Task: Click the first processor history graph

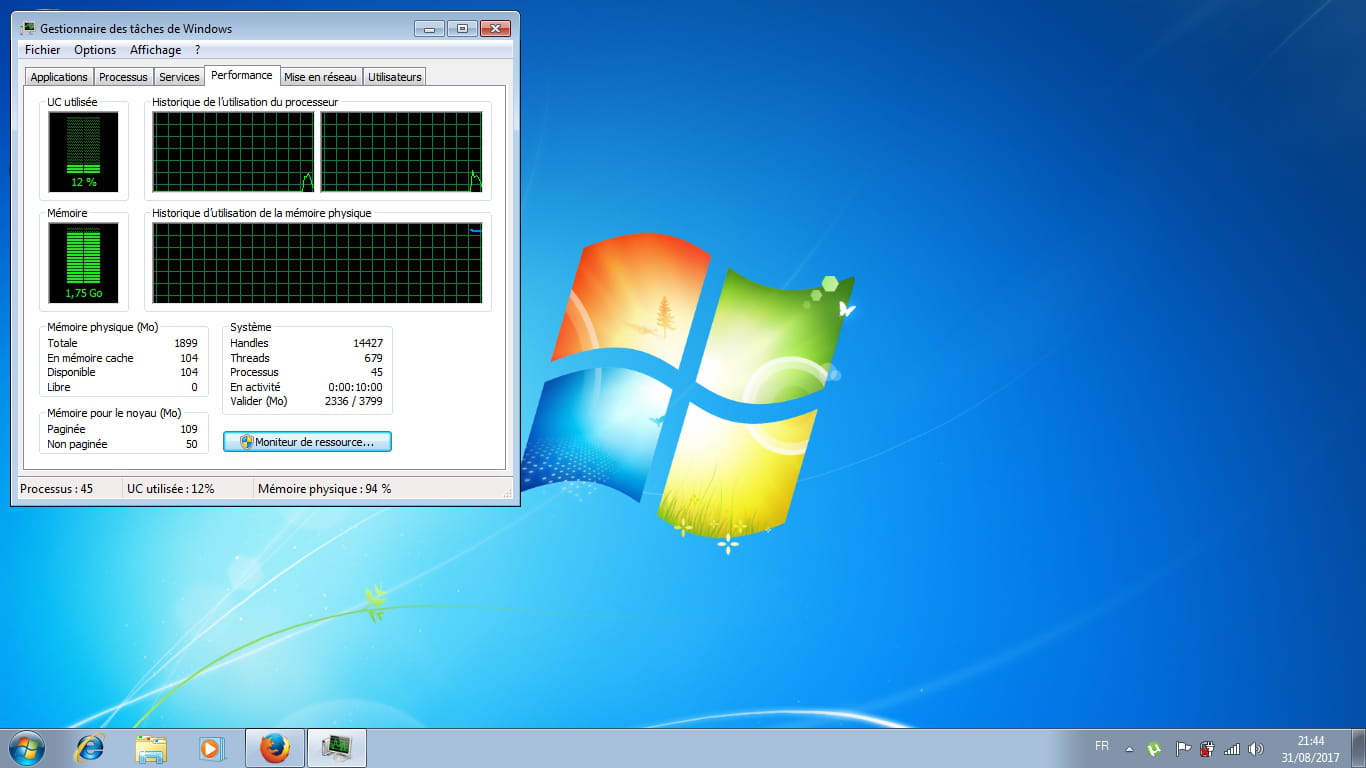Action: click(x=233, y=152)
